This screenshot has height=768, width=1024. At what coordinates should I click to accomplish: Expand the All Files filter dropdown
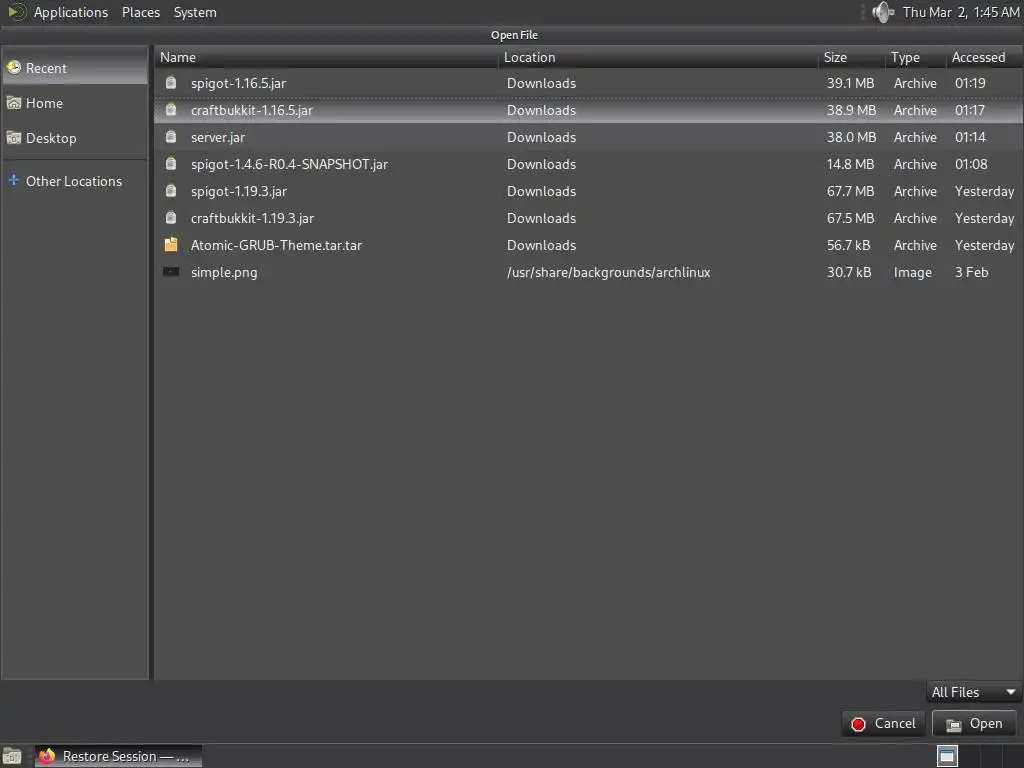pos(974,692)
